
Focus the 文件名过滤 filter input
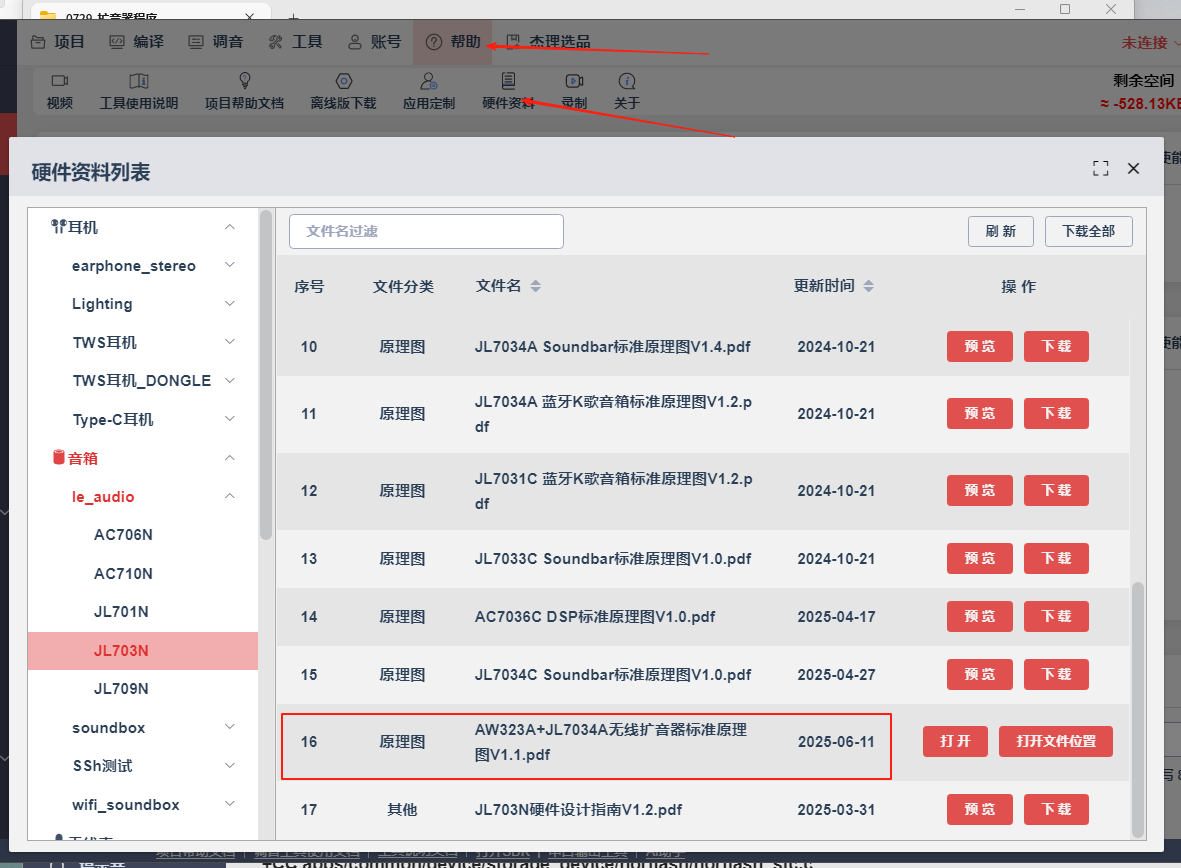(x=426, y=231)
